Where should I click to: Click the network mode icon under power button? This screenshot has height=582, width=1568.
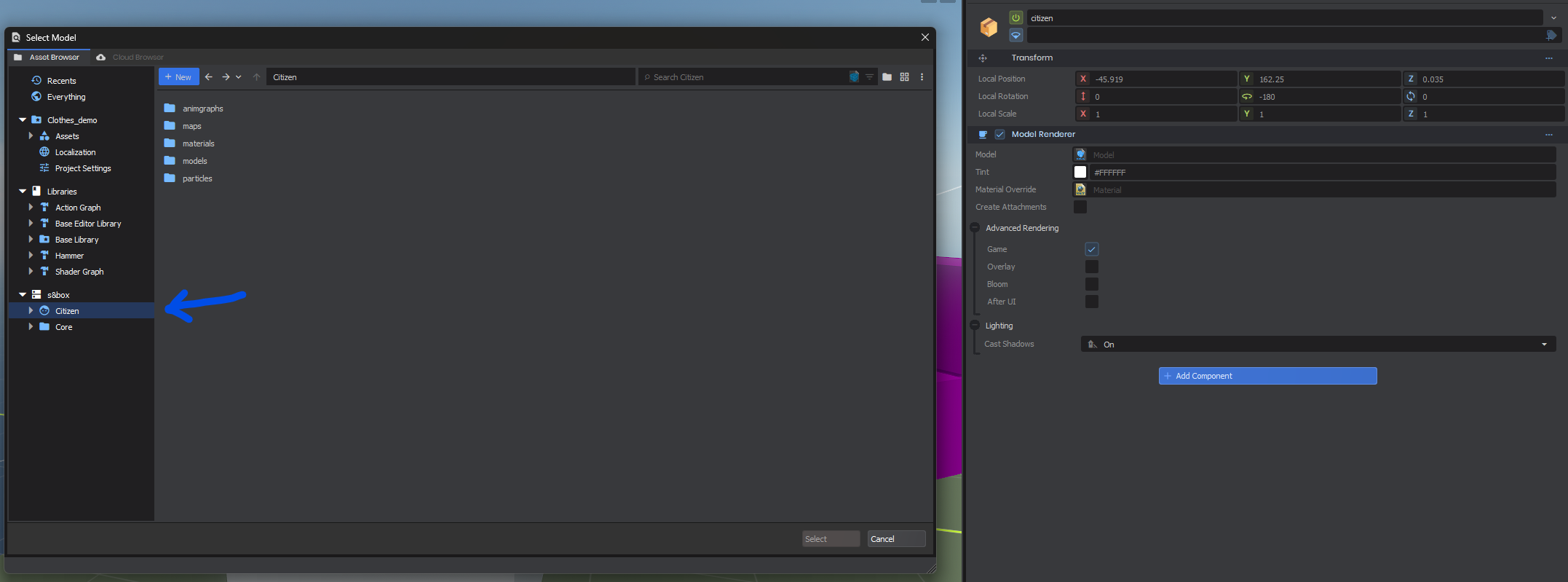1015,35
